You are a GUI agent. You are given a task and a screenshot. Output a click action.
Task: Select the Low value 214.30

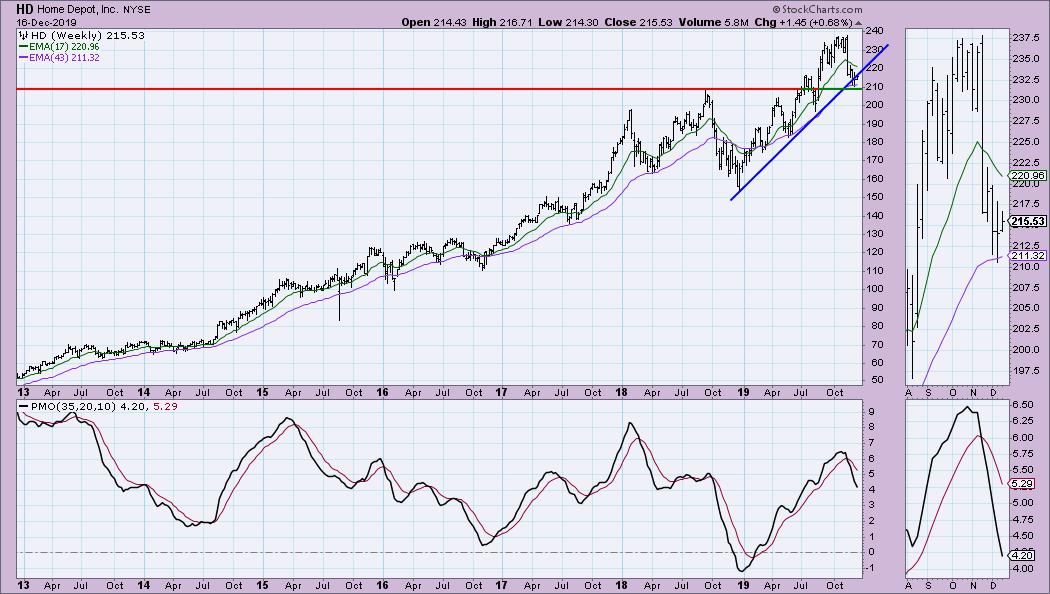[x=581, y=22]
